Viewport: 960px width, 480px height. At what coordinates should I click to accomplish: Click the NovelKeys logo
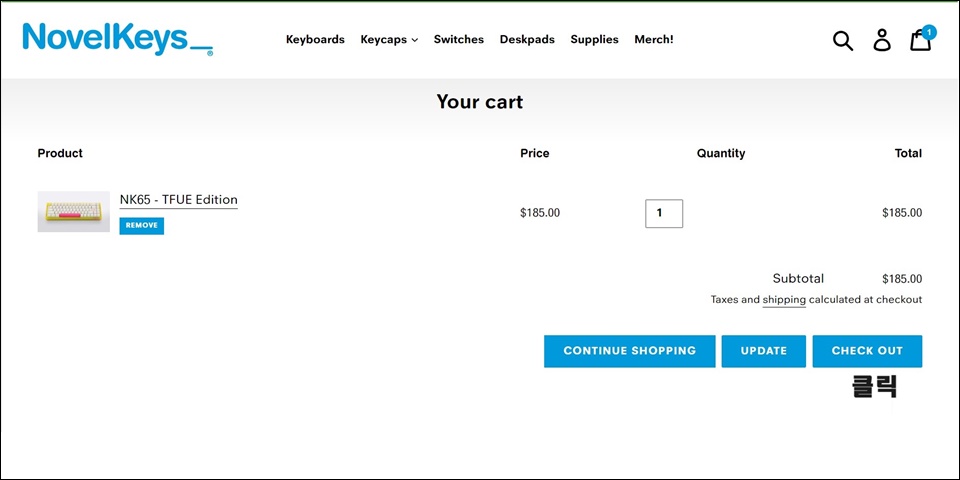pyautogui.click(x=118, y=39)
